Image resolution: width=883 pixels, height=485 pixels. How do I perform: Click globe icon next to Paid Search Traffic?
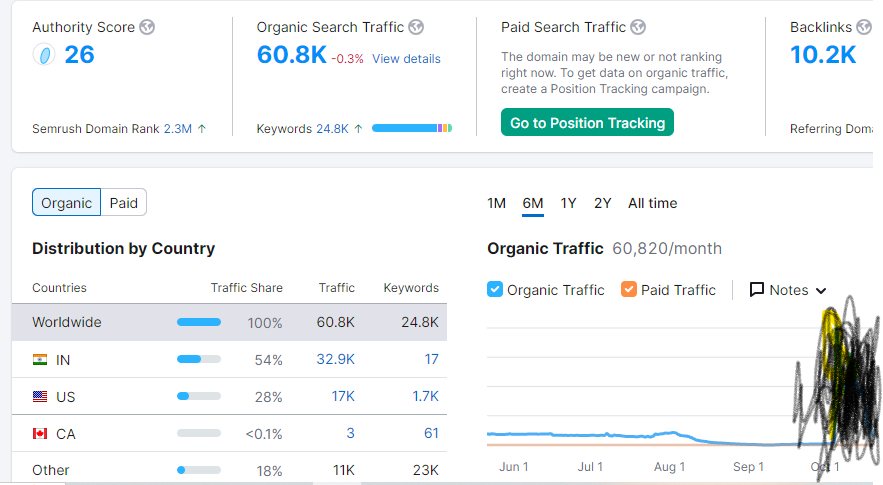click(x=638, y=27)
